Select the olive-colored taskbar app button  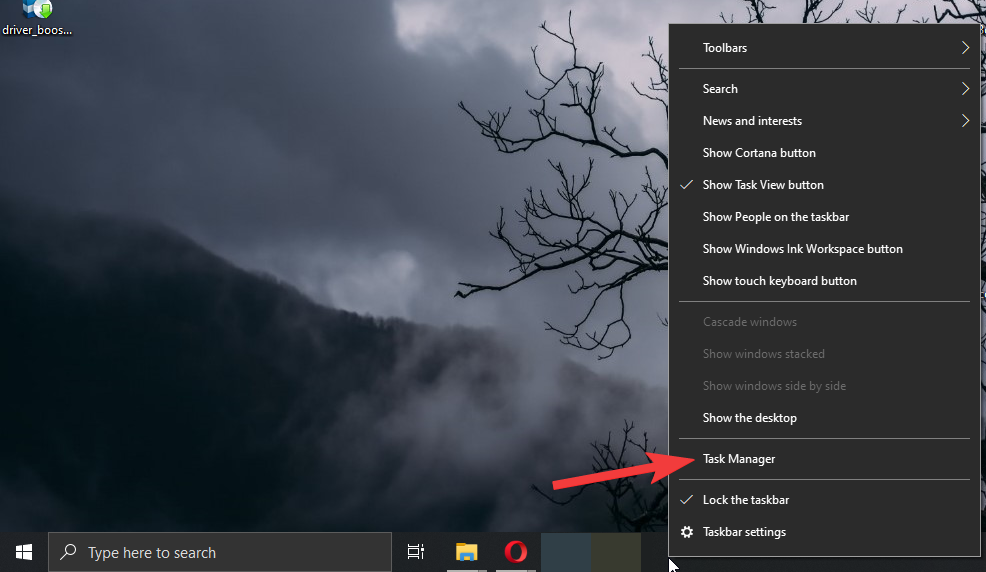616,552
